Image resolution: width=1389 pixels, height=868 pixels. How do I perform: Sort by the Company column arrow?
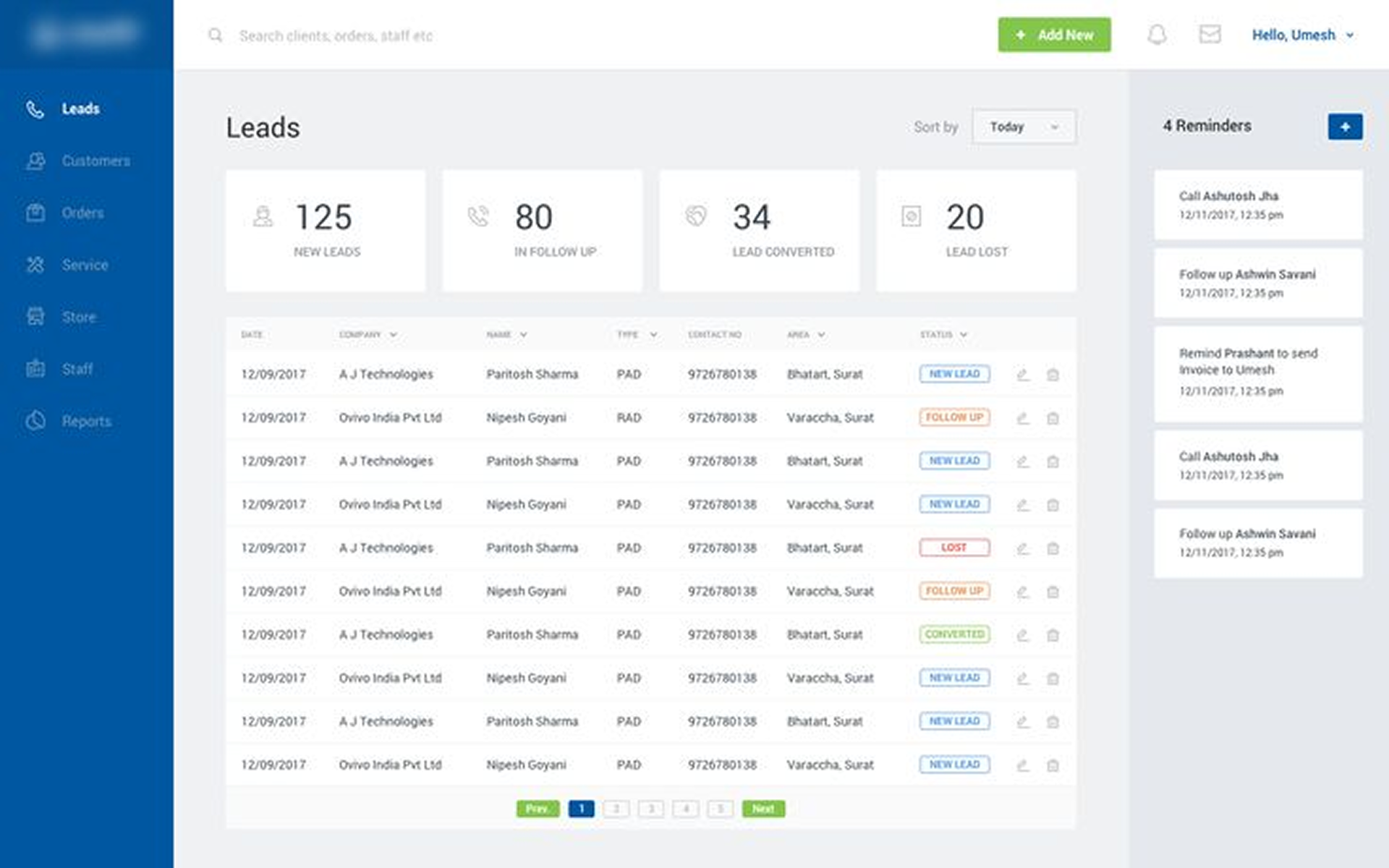pos(393,335)
